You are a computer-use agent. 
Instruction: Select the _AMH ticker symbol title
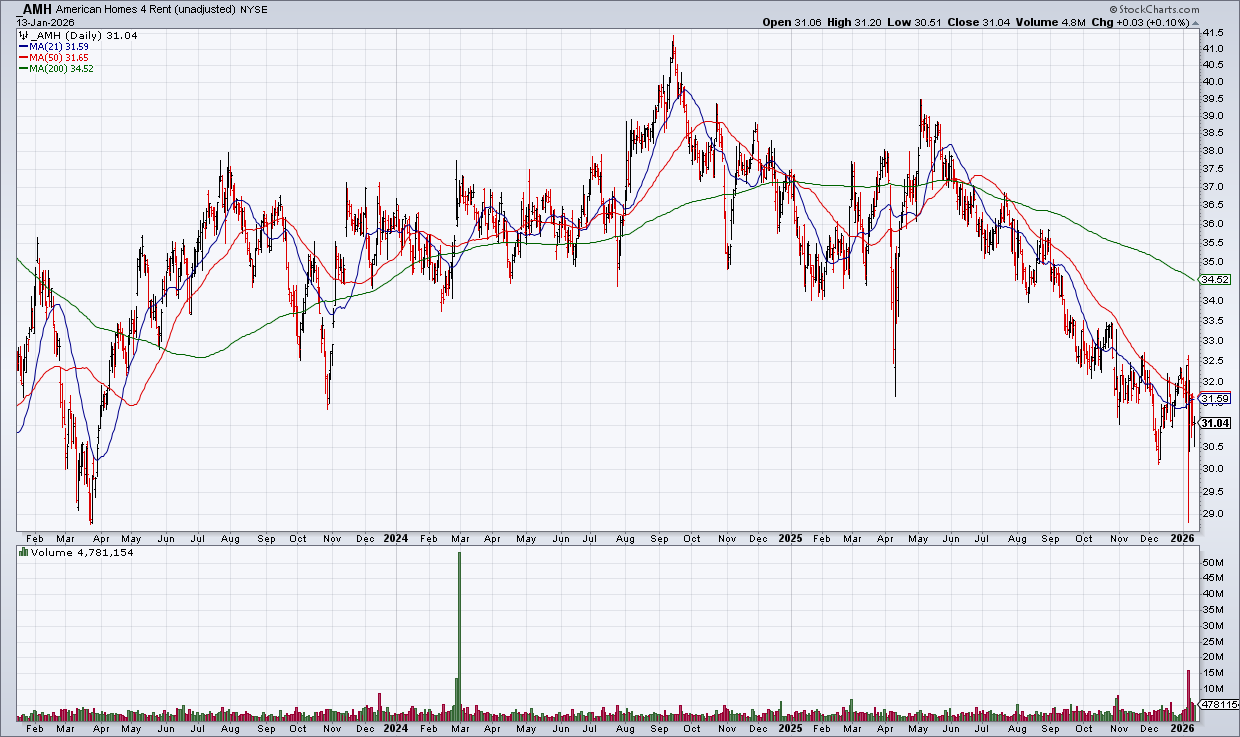point(36,9)
